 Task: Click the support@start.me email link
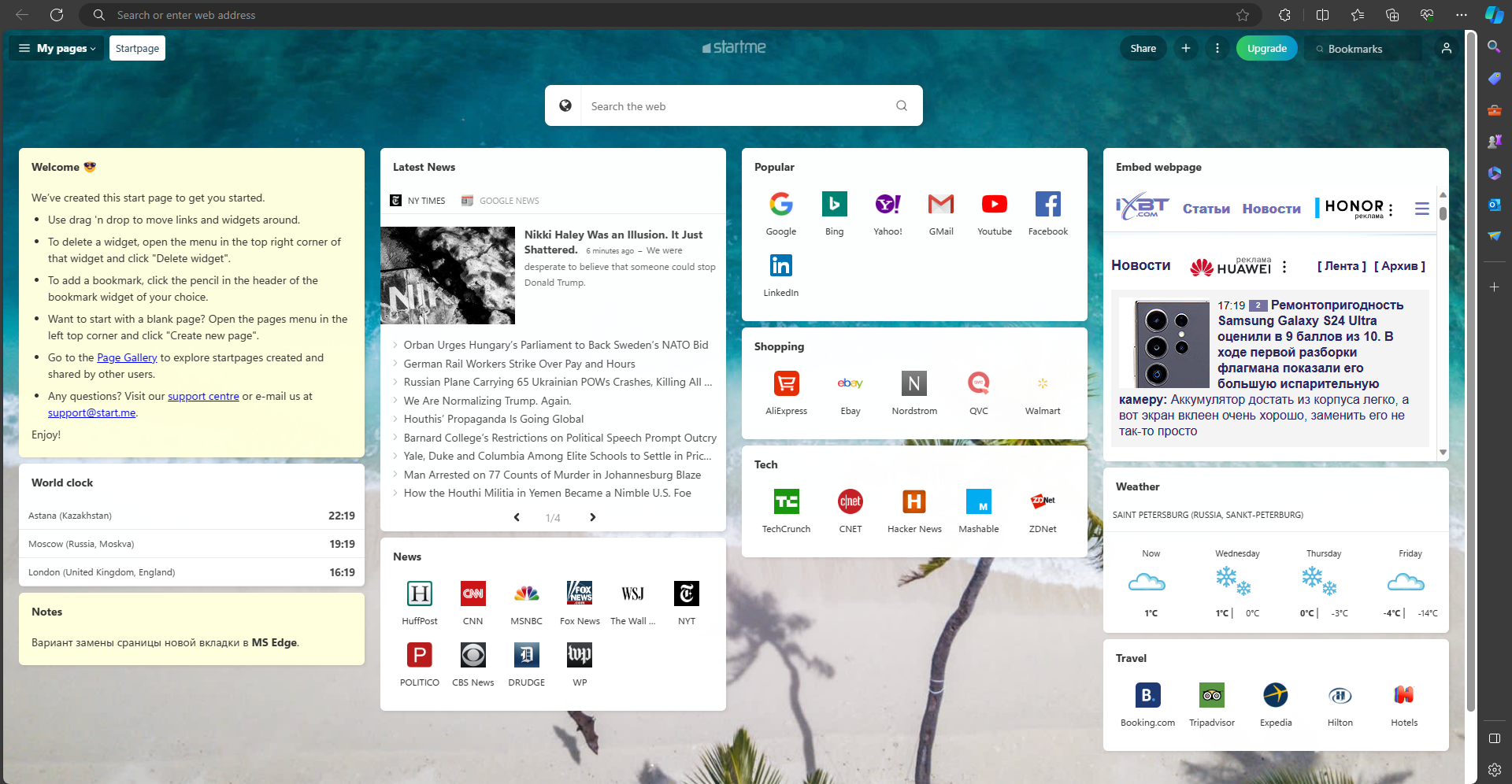(91, 412)
